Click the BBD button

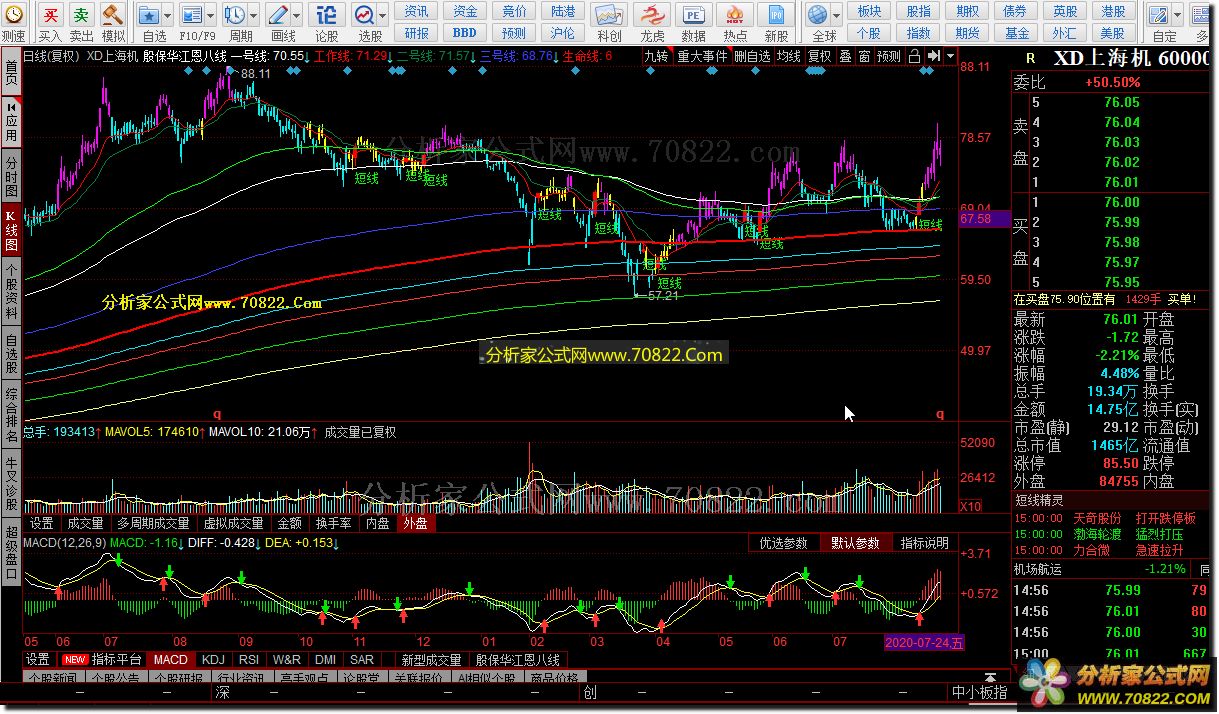[x=465, y=33]
